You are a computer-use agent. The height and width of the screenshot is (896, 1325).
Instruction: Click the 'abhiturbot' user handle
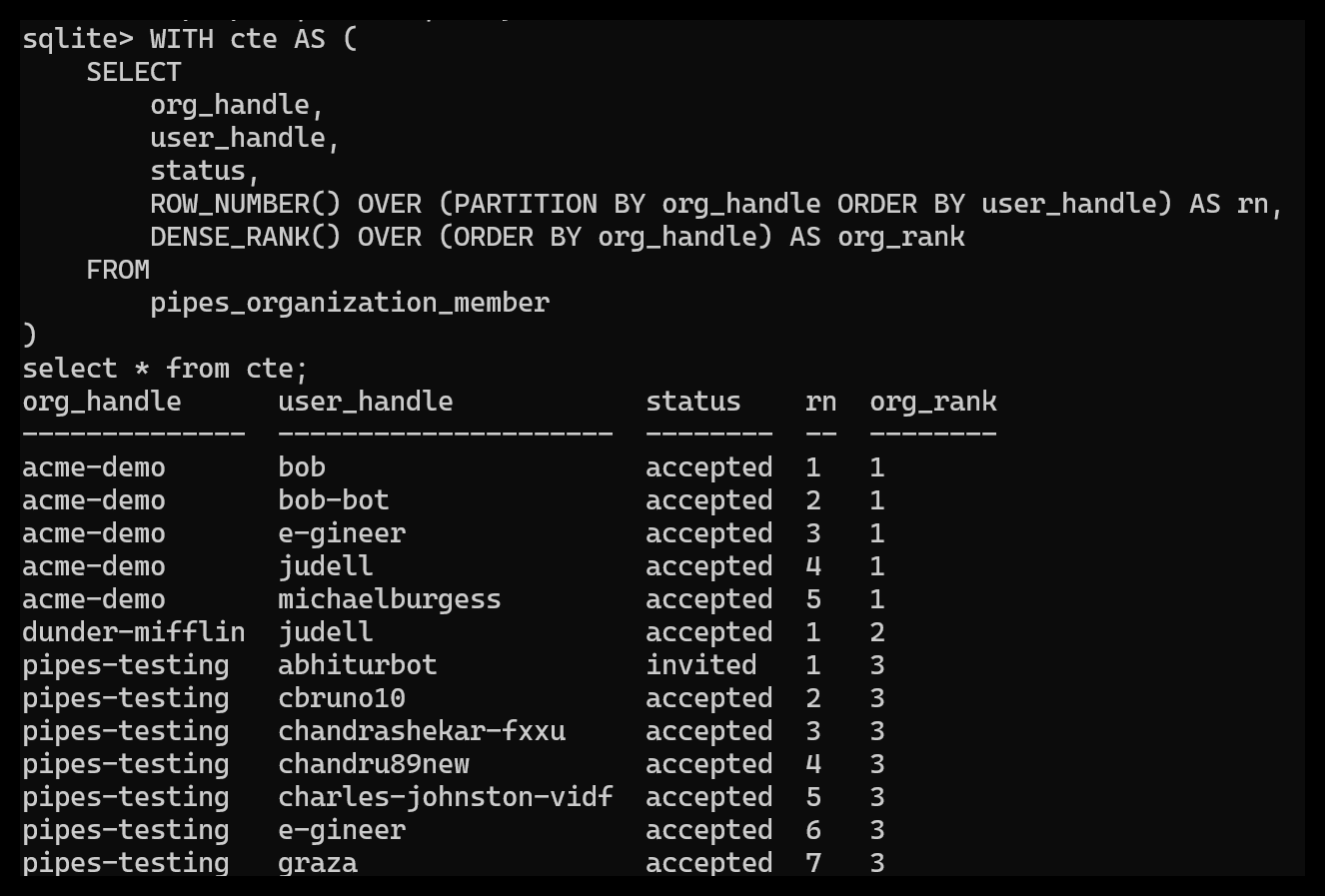[x=358, y=665]
